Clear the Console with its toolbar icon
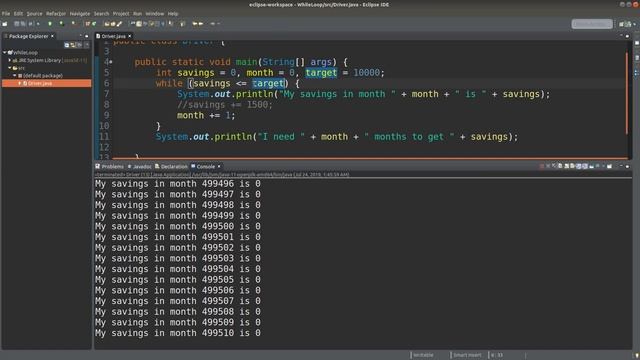The width and height of the screenshot is (640, 360). pos(560,166)
